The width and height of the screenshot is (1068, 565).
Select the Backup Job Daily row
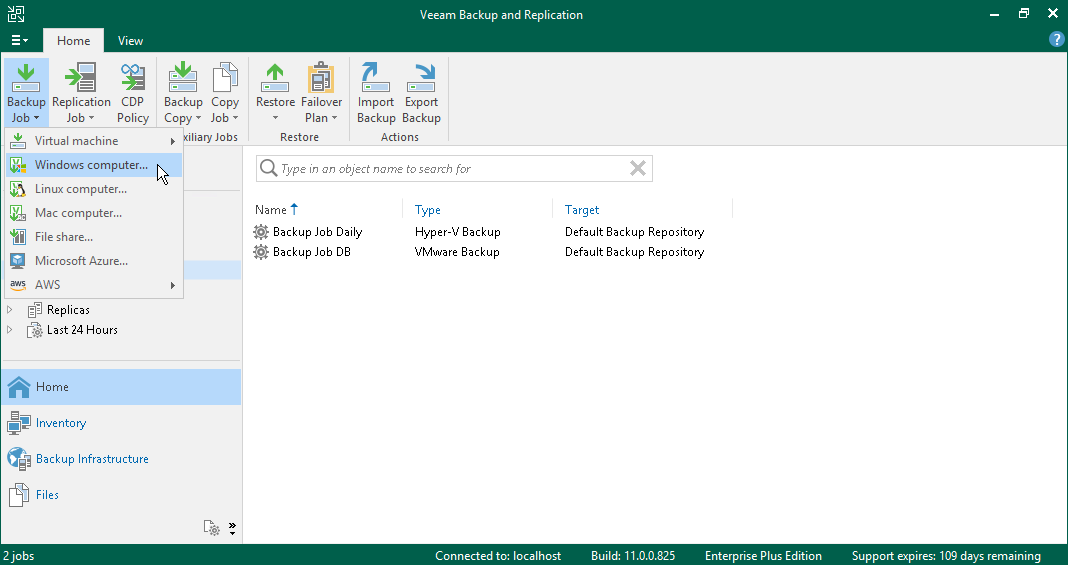point(490,231)
